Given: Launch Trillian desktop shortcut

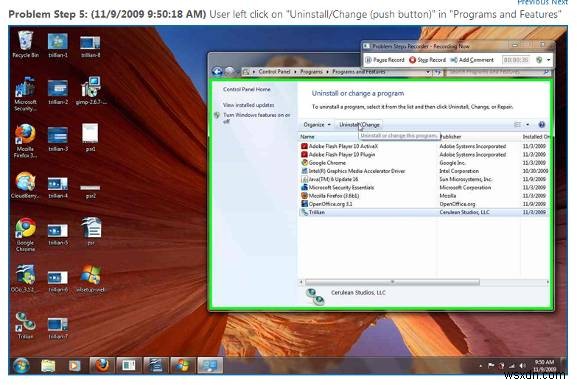Looking at the screenshot, I should click(25, 325).
